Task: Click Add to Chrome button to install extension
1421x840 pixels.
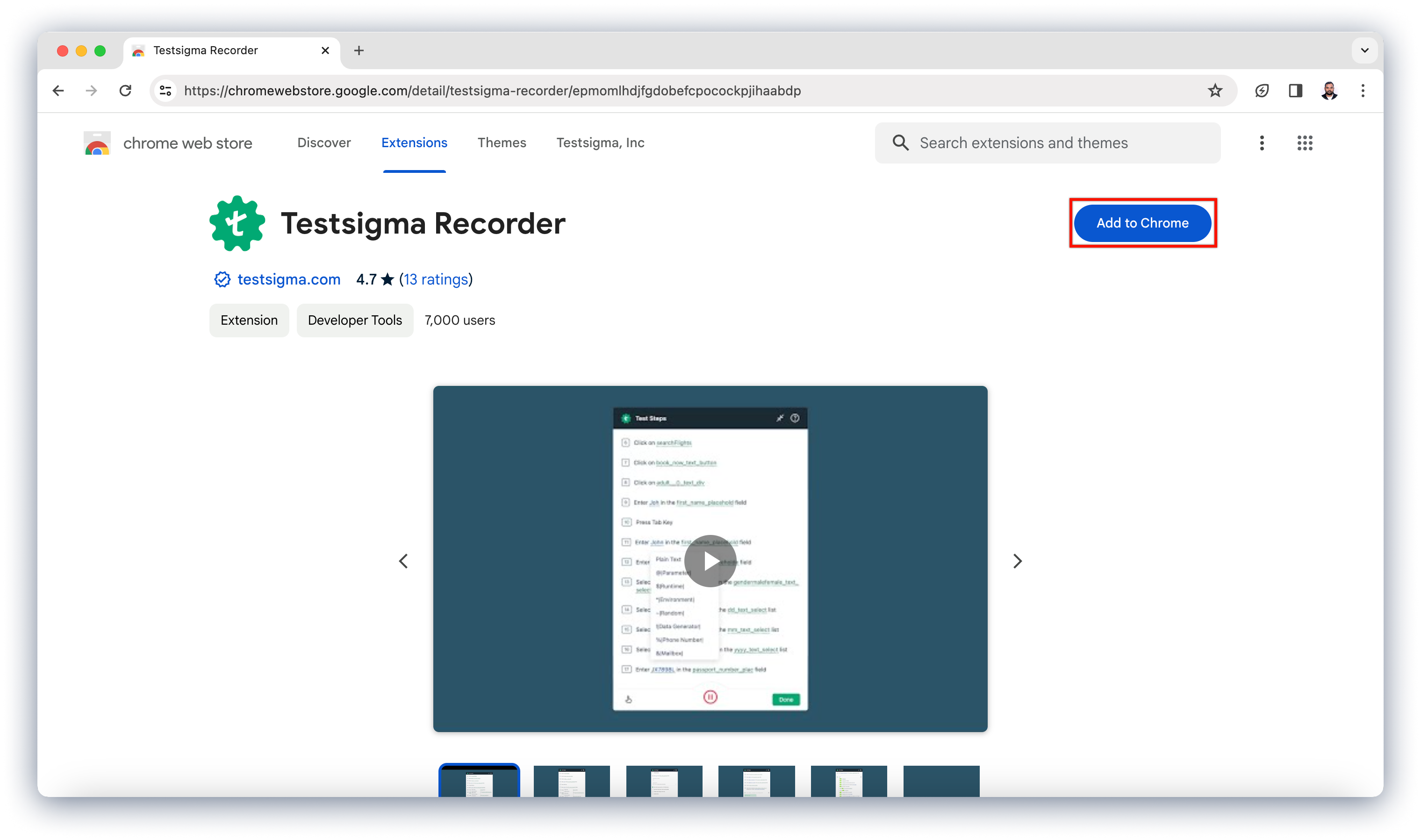Action: tap(1143, 222)
